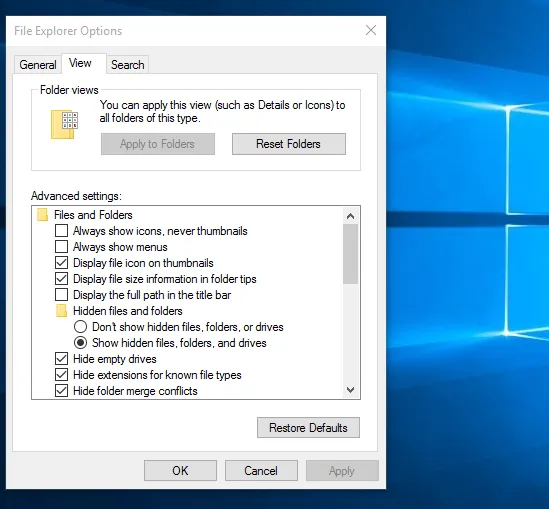This screenshot has height=509, width=549.
Task: Click the greyed-out Apply button
Action: (342, 470)
